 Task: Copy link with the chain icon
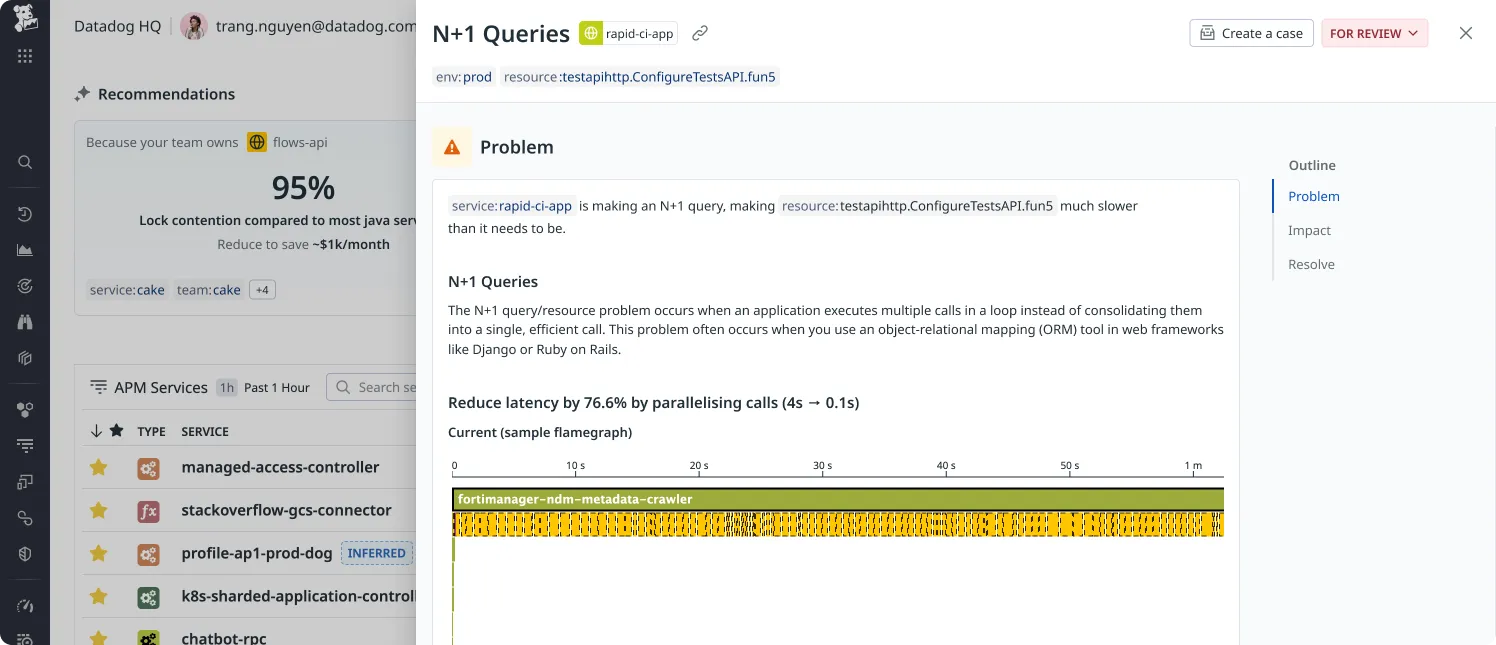tap(700, 33)
